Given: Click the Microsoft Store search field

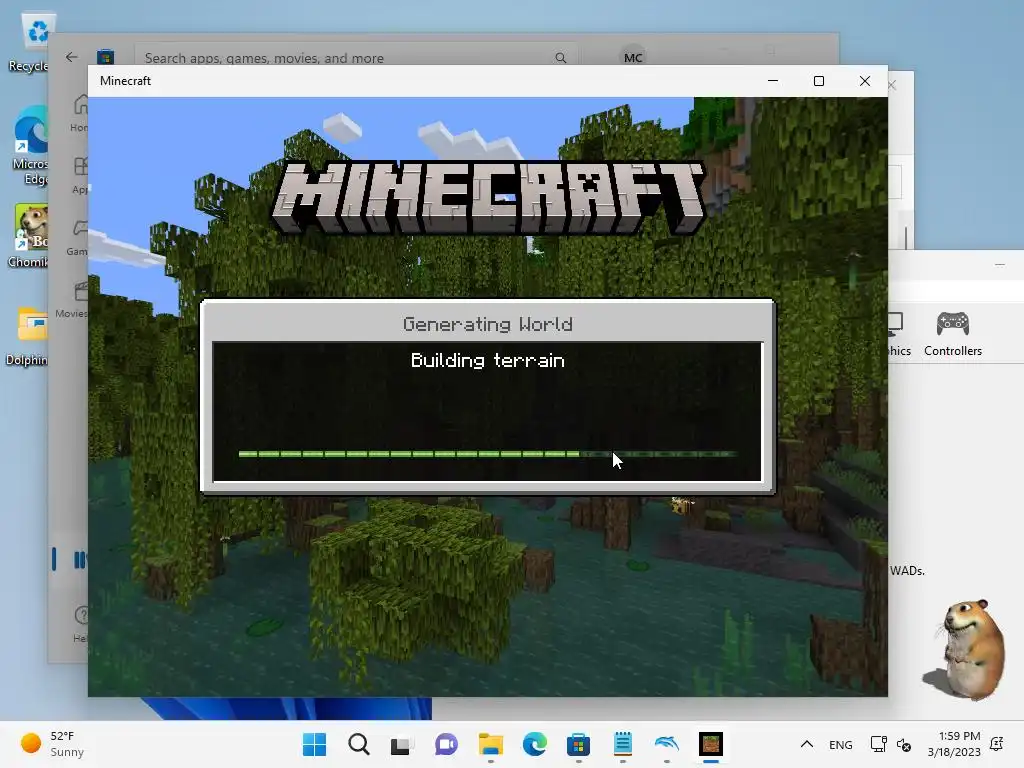Looking at the screenshot, I should [x=357, y=57].
